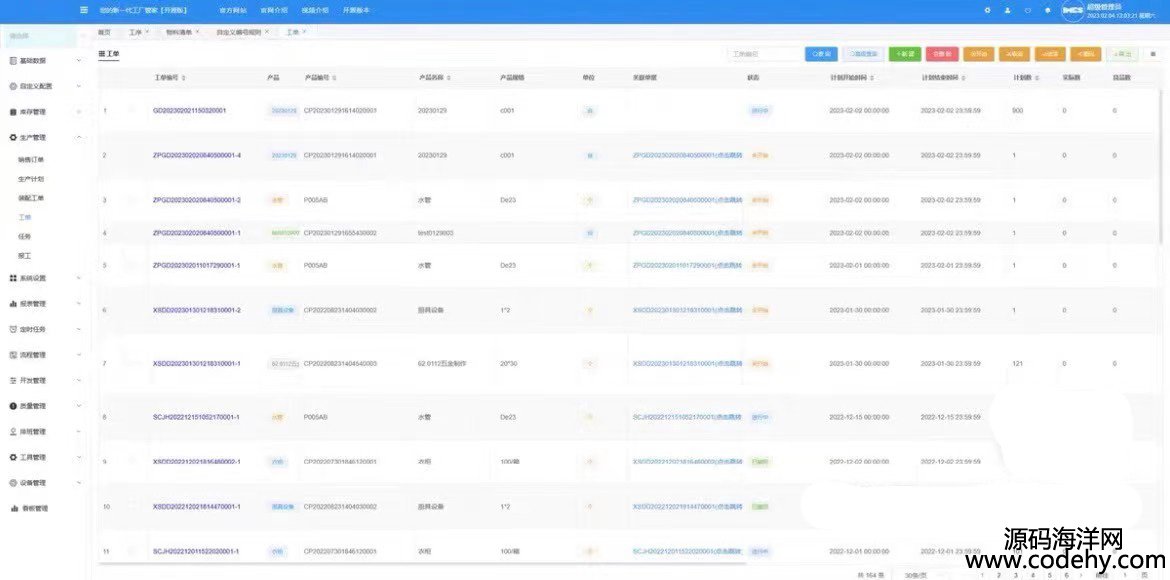Viewport: 1170px width, 580px height.
Task: Click the 库存管理 sidebar icon
Action: pyautogui.click(x=13, y=112)
